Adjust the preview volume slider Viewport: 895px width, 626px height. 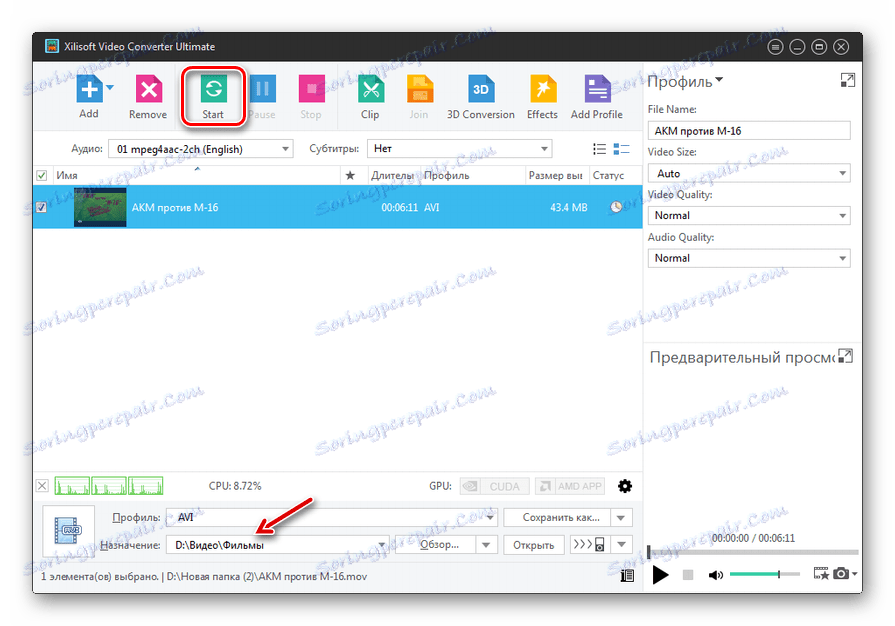tap(765, 574)
